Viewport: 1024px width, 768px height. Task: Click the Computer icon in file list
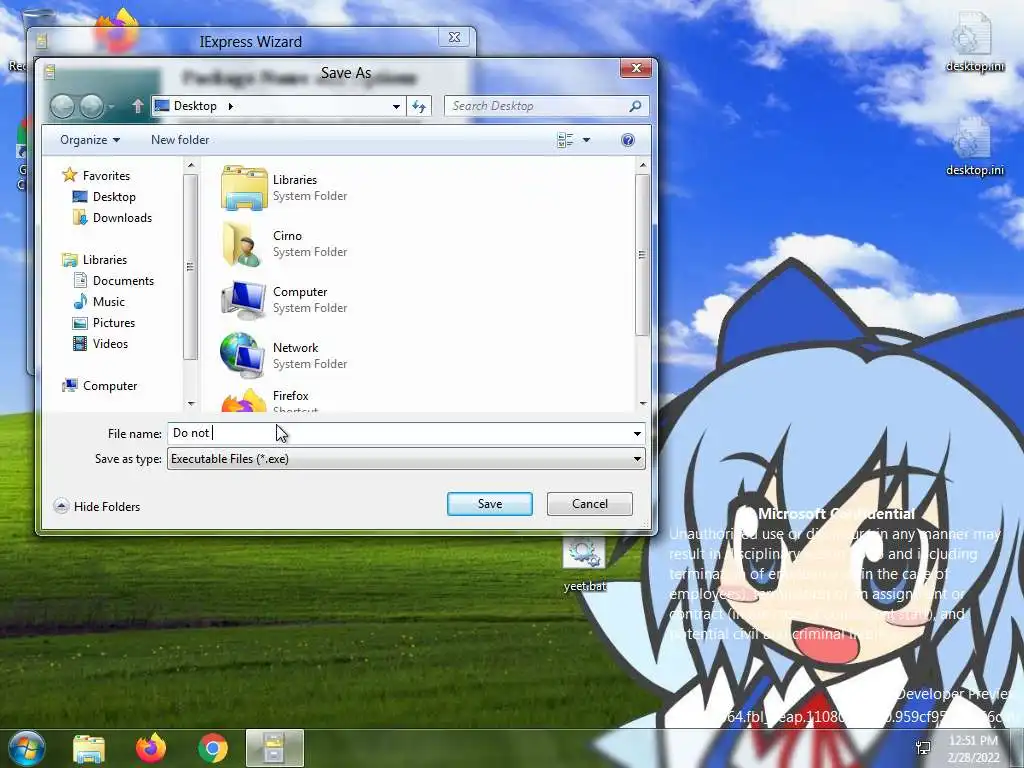click(x=244, y=300)
